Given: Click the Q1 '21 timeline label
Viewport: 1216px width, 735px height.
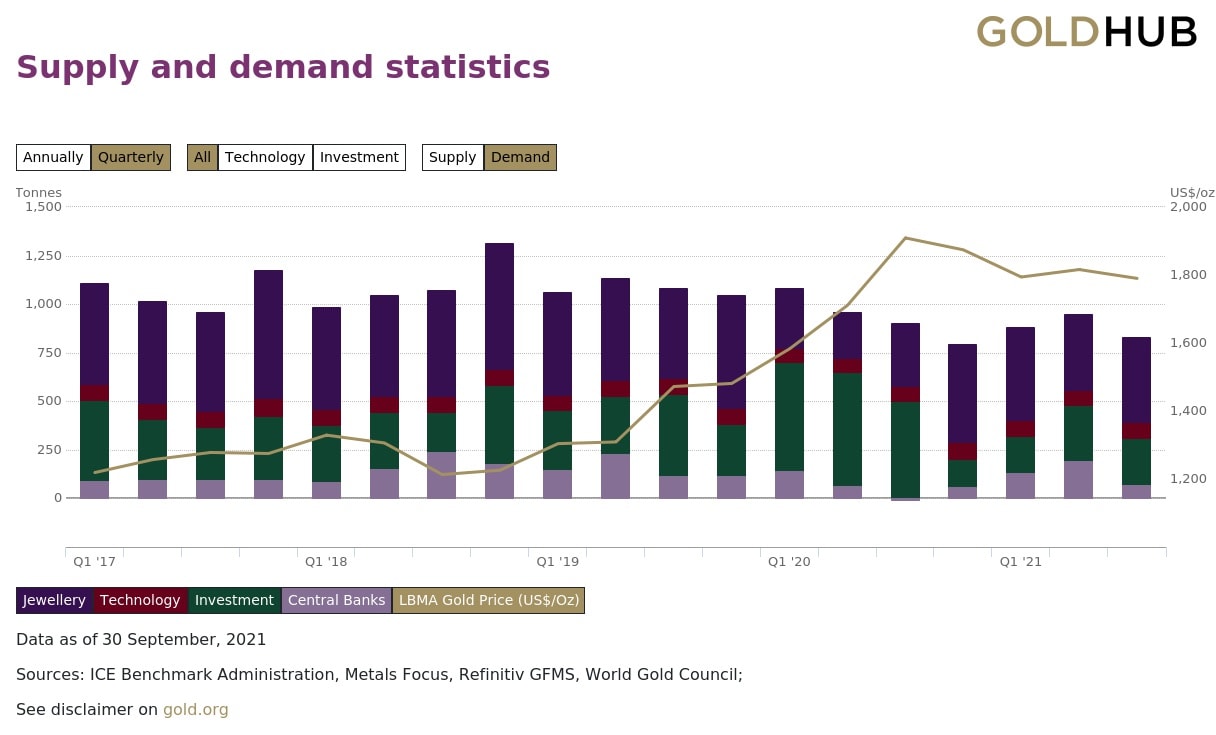Looking at the screenshot, I should 1021,562.
